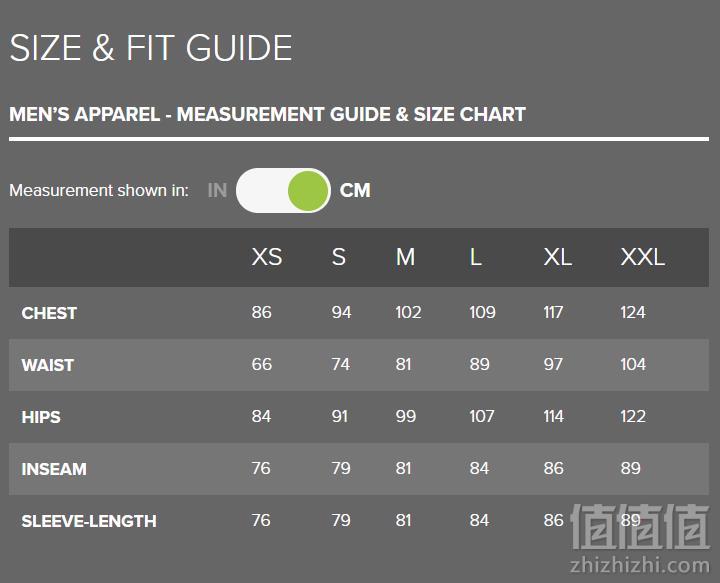This screenshot has height=583, width=720.
Task: Click the INSEAM row label
Action: coord(54,469)
